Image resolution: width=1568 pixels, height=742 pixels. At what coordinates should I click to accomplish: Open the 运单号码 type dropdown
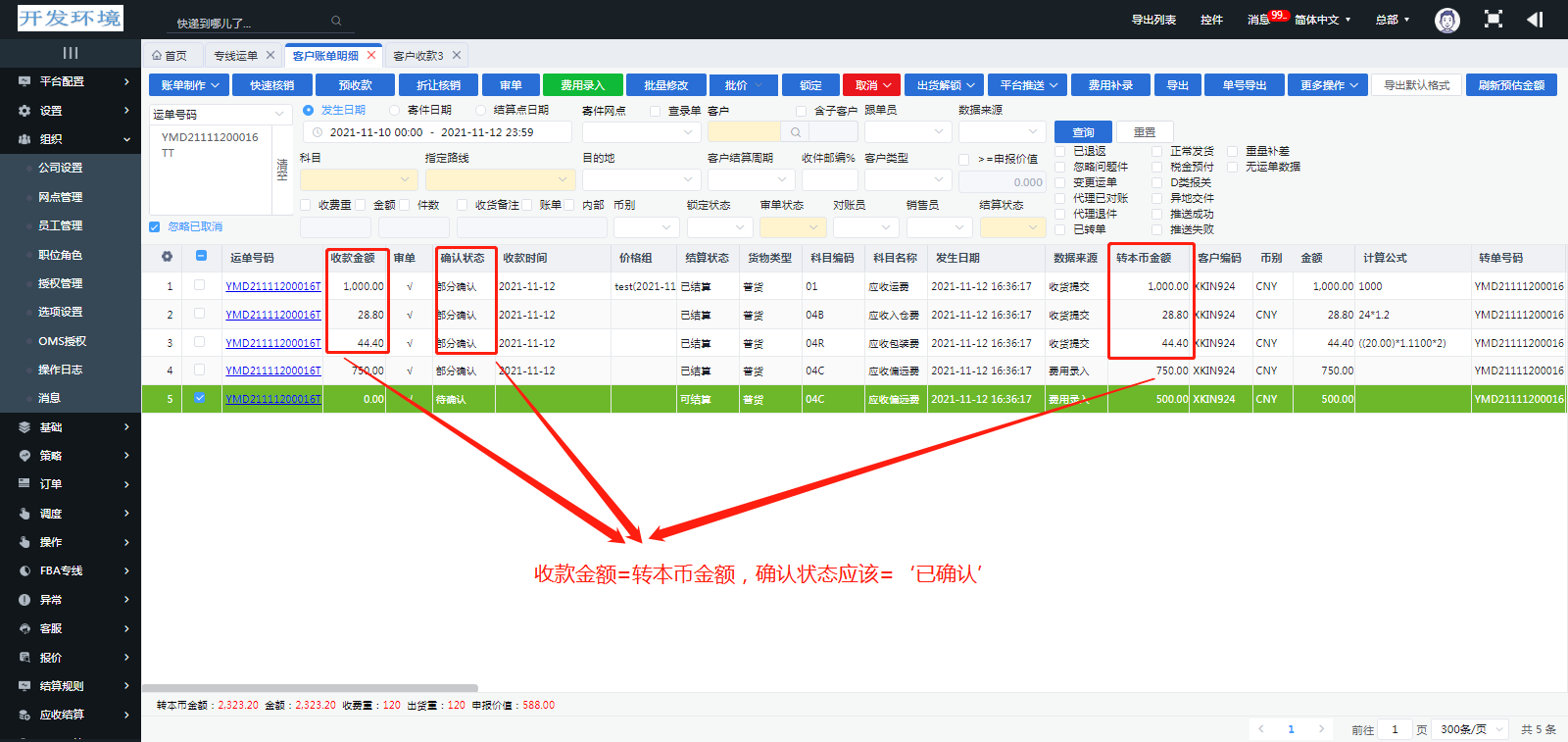point(220,115)
